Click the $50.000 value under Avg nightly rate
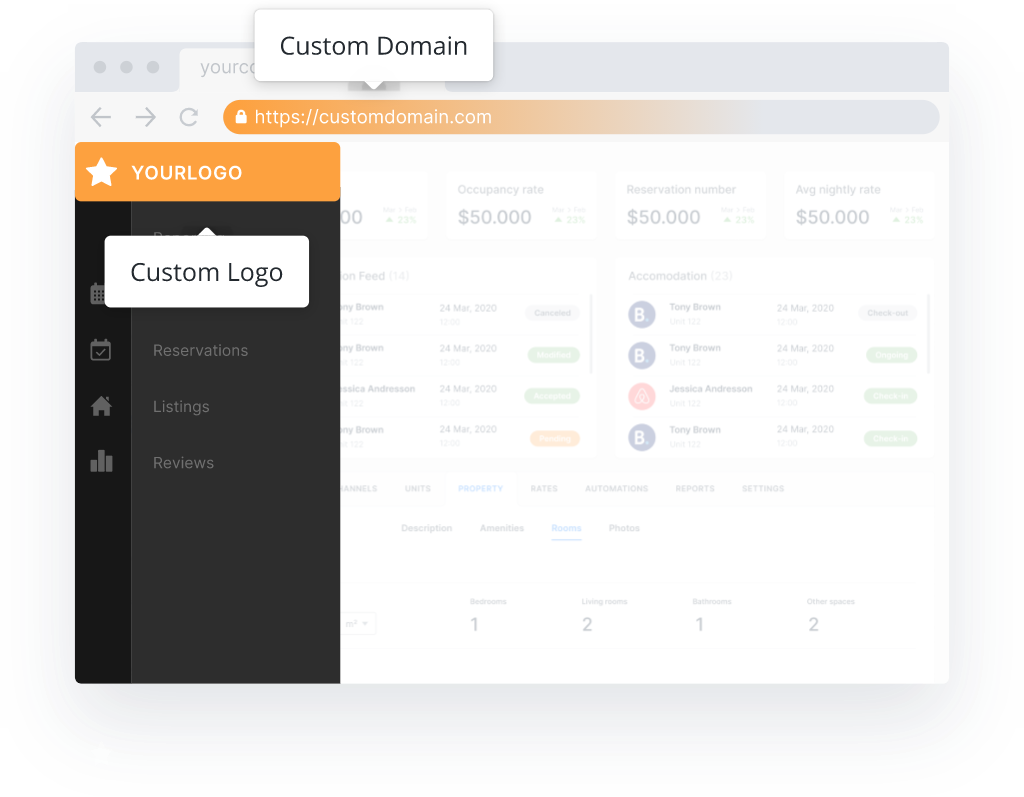 [x=833, y=217]
